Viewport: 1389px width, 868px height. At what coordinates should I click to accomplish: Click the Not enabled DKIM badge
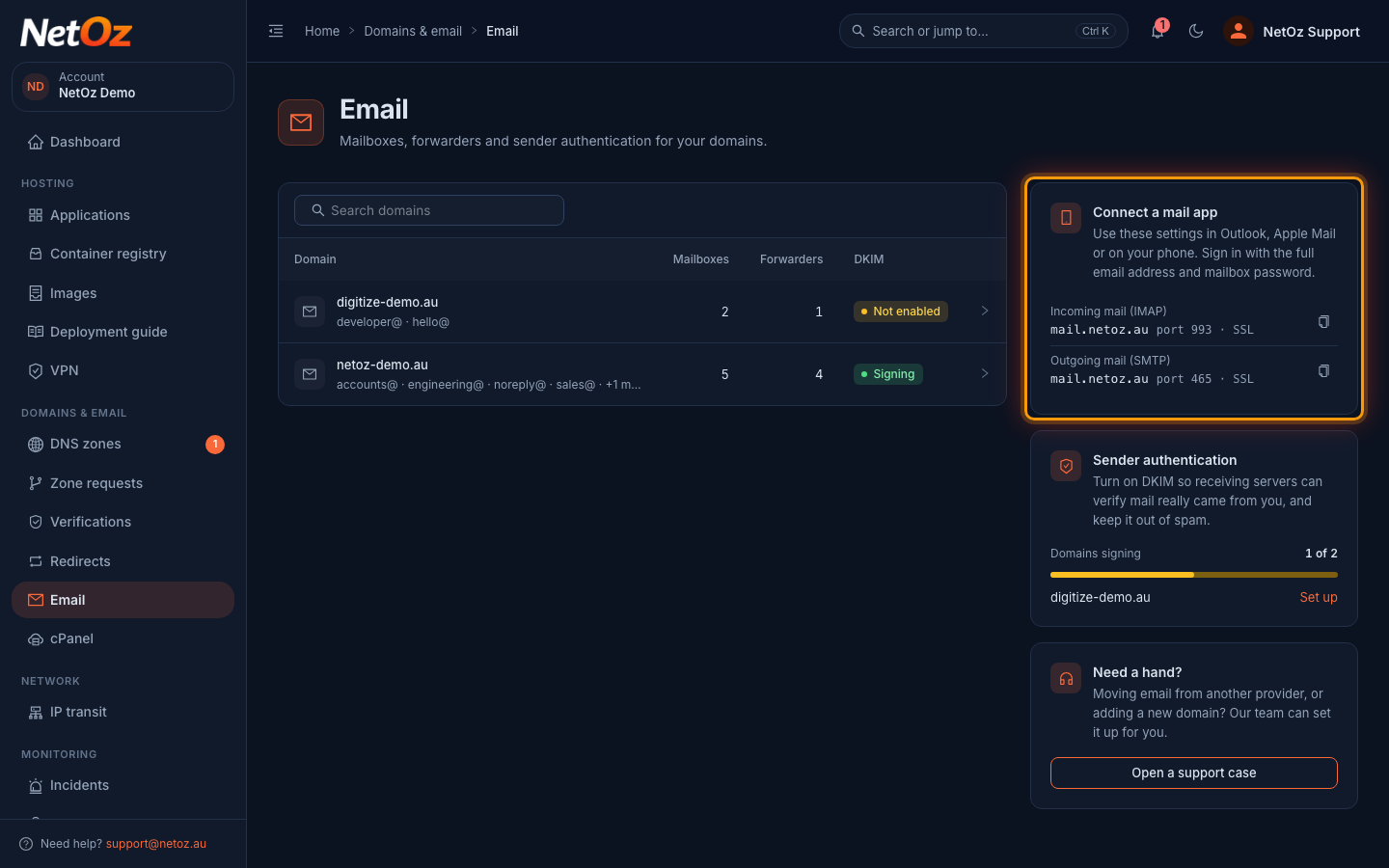901,312
